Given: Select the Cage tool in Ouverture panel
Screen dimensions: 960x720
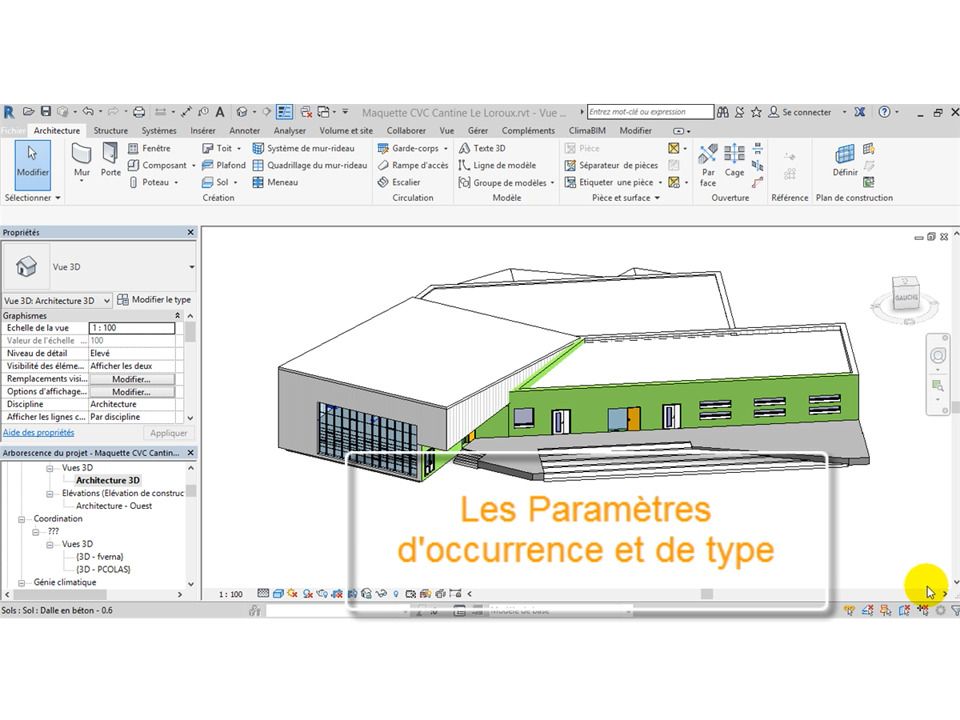Looking at the screenshot, I should click(x=734, y=160).
